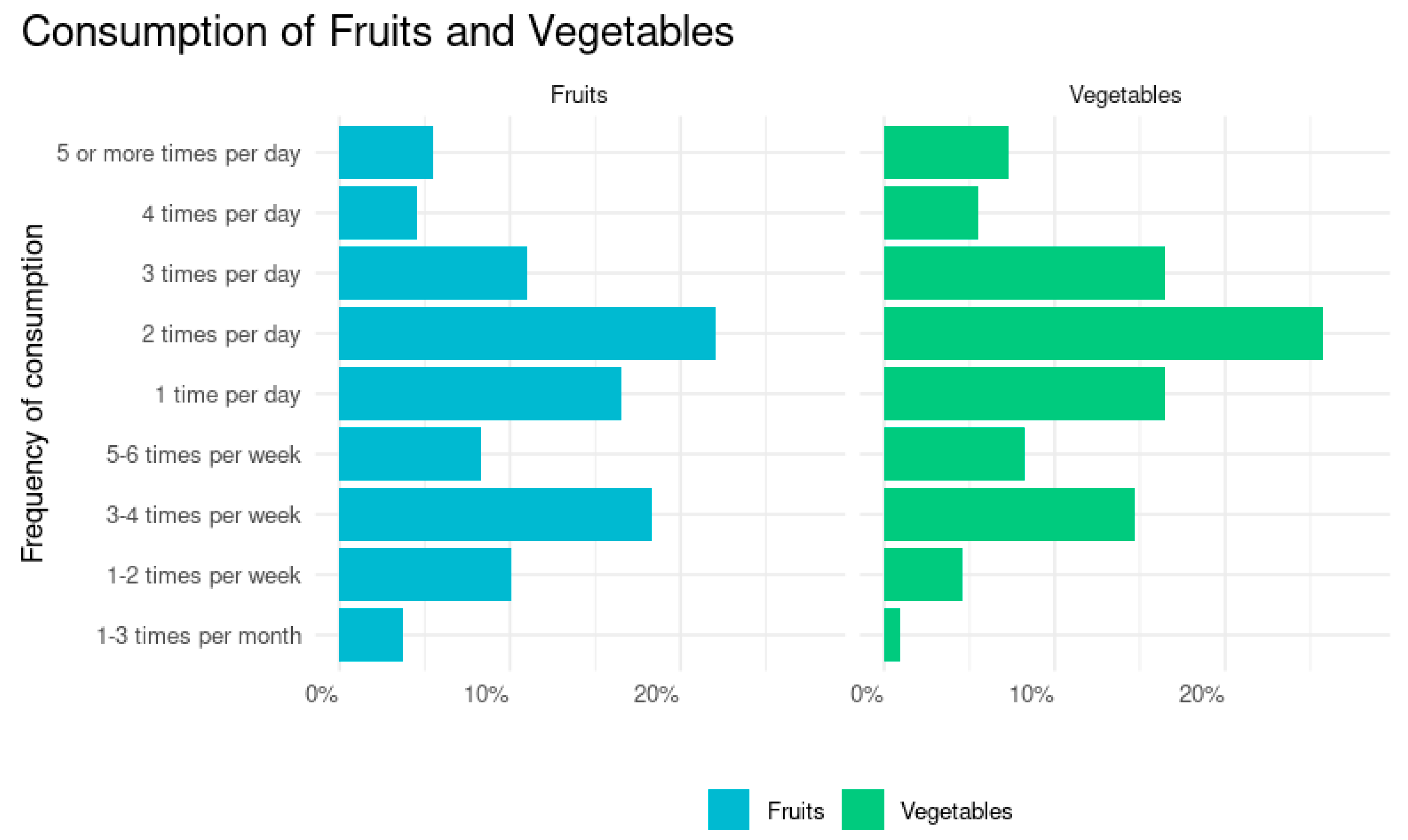Click the blue Fruits legend swatch
The height and width of the screenshot is (840, 1408).
(728, 810)
